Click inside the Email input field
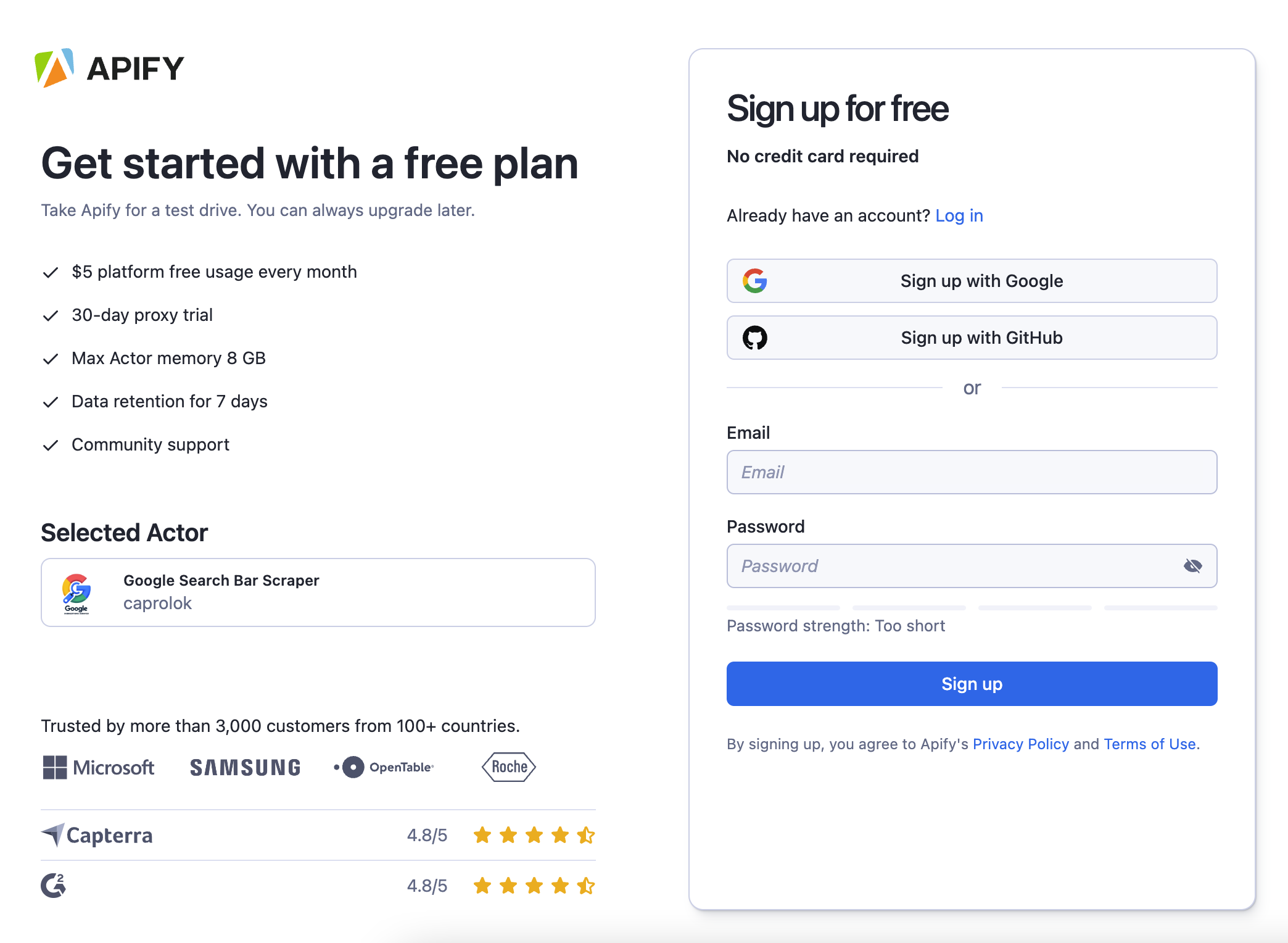The image size is (1288, 943). [x=972, y=472]
